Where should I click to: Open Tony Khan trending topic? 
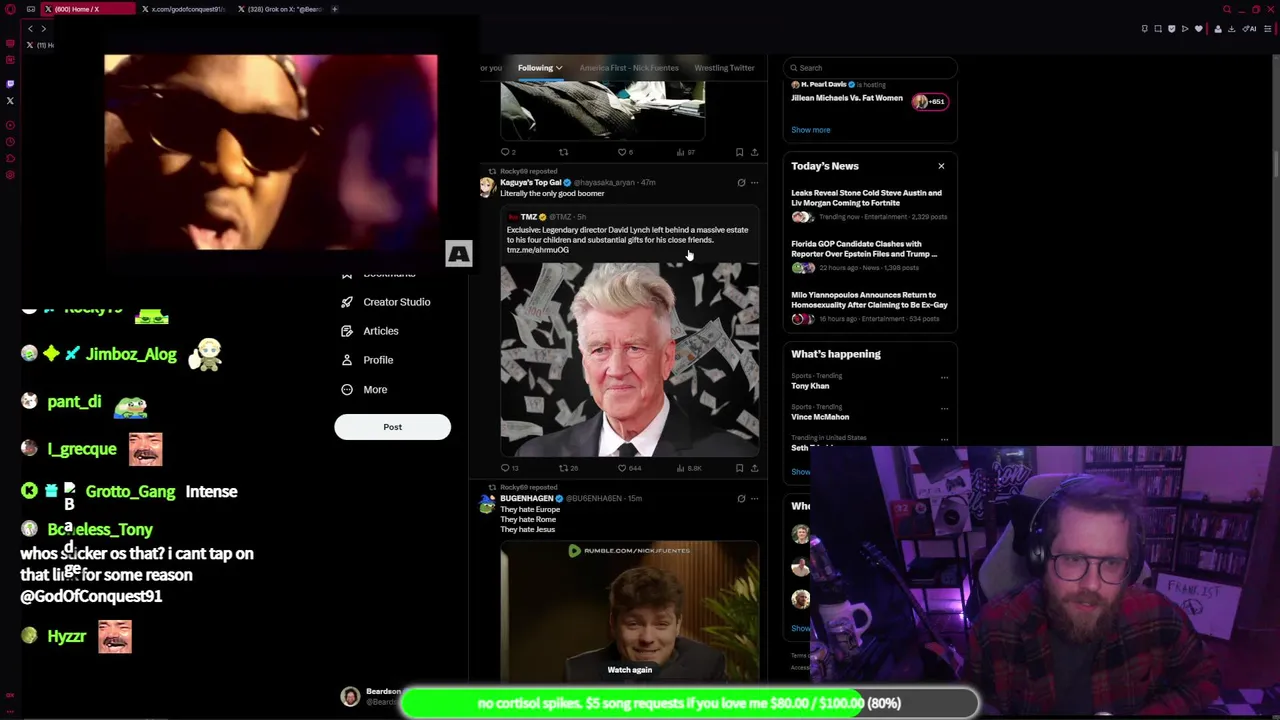pos(810,386)
